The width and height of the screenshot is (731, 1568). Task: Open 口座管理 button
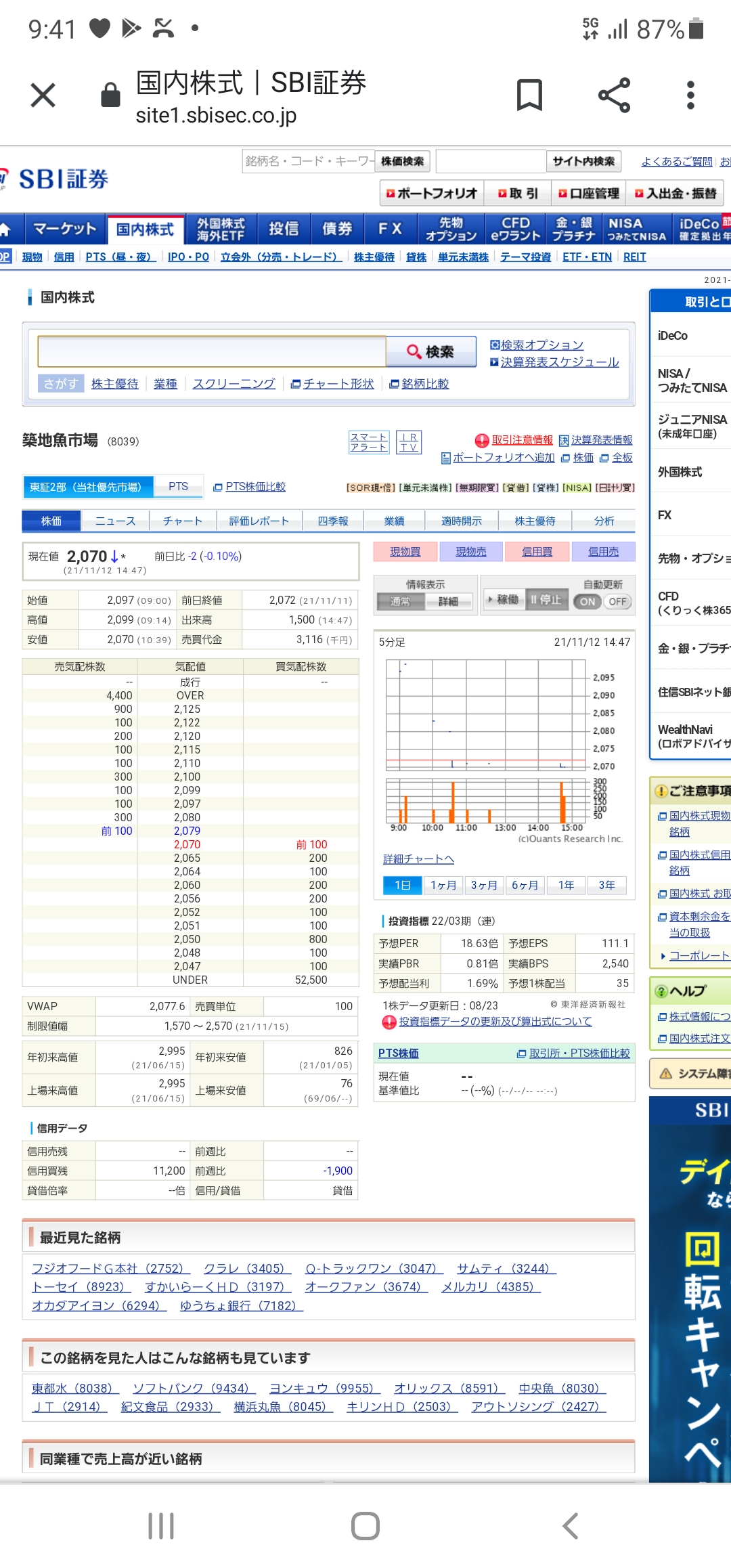(589, 193)
